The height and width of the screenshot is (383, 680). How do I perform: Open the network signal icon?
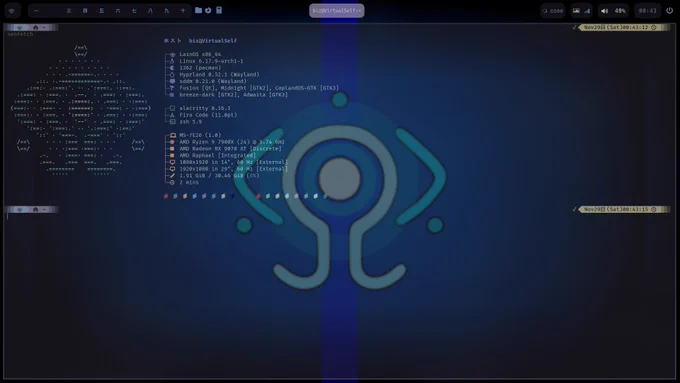click(x=587, y=11)
